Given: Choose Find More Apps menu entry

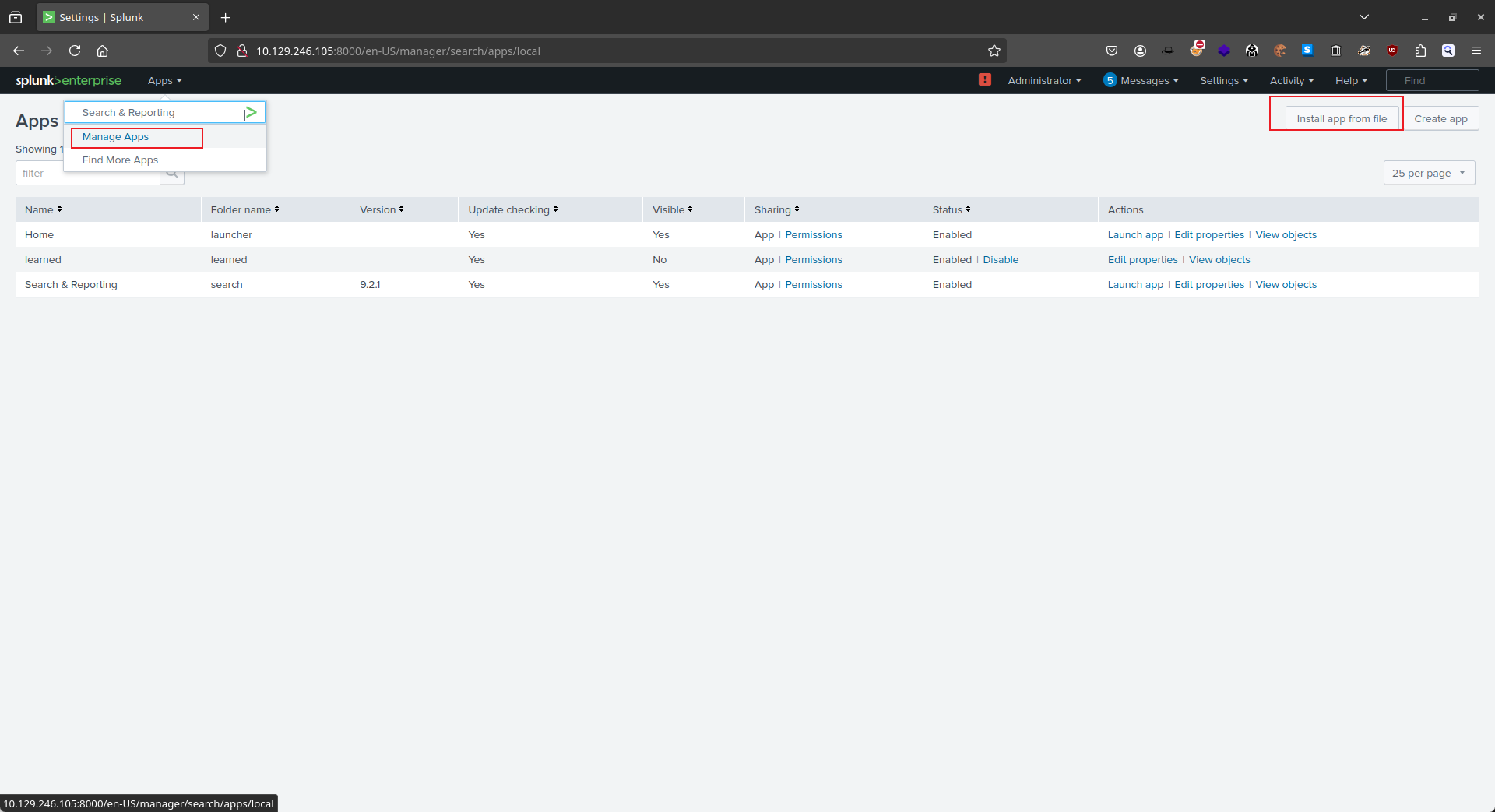Looking at the screenshot, I should coord(120,160).
